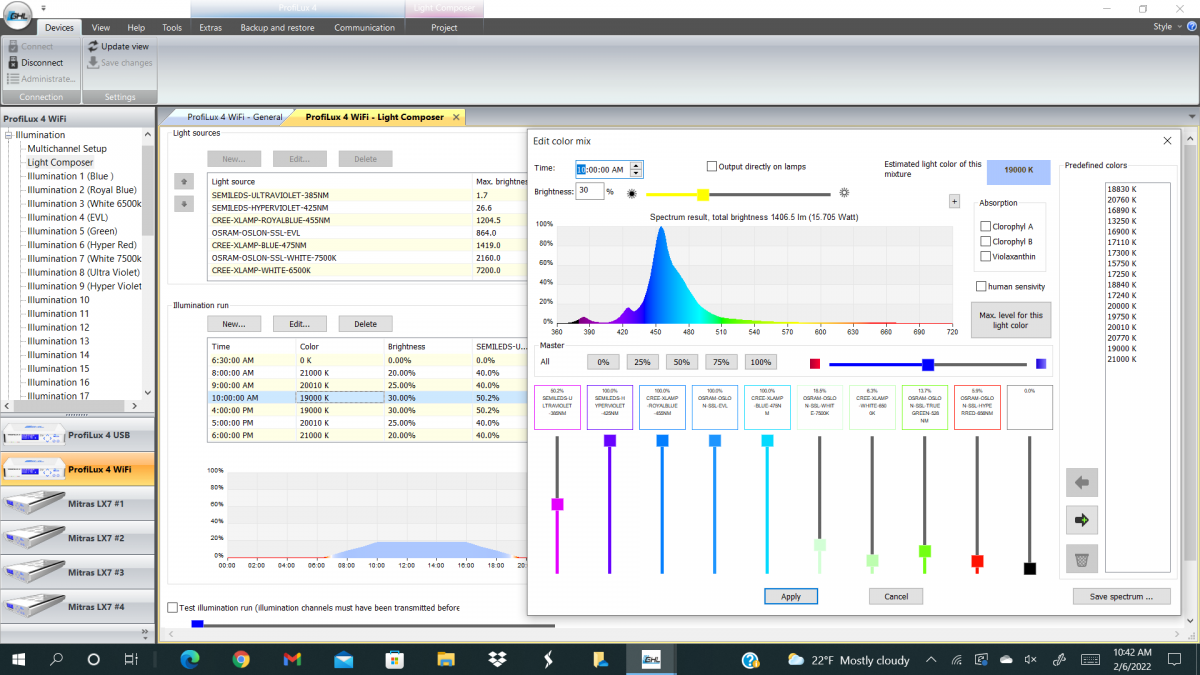Click the small plus button above Absorption

pos(954,201)
